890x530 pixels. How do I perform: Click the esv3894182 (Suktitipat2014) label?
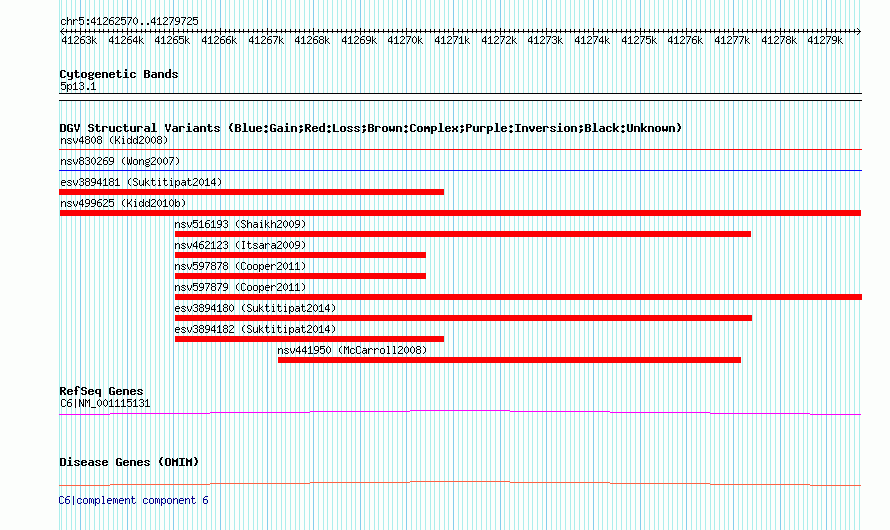(255, 329)
